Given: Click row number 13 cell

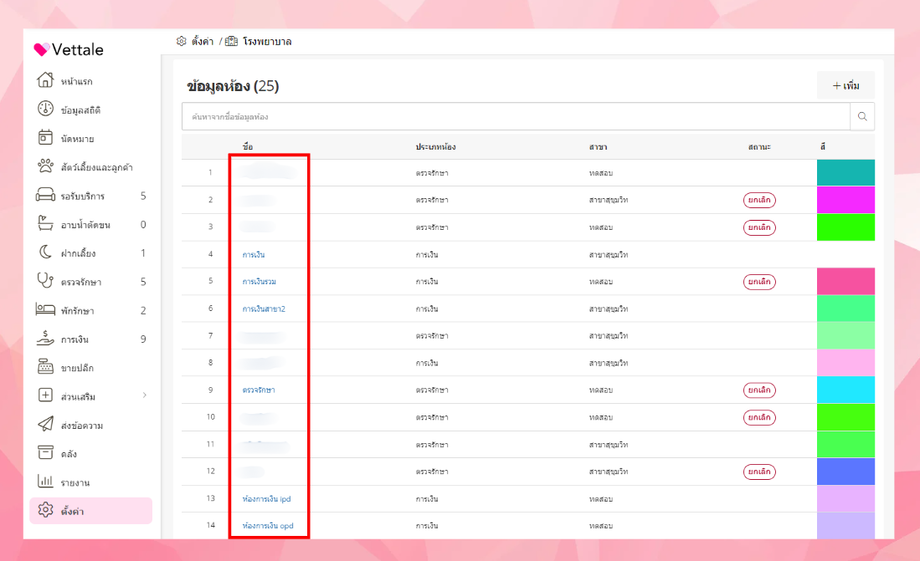Looking at the screenshot, I should [211, 498].
